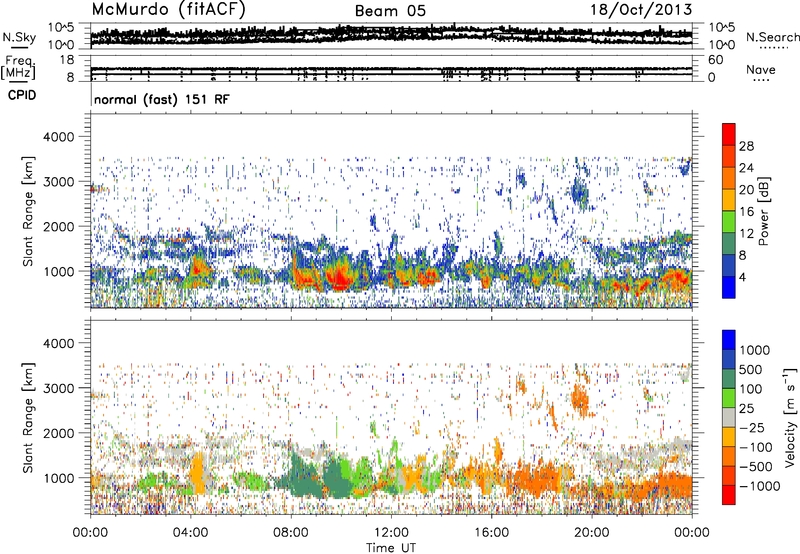The image size is (800, 554).
Task: Click the right-side '10^5' noise axis label
Action: [721, 27]
